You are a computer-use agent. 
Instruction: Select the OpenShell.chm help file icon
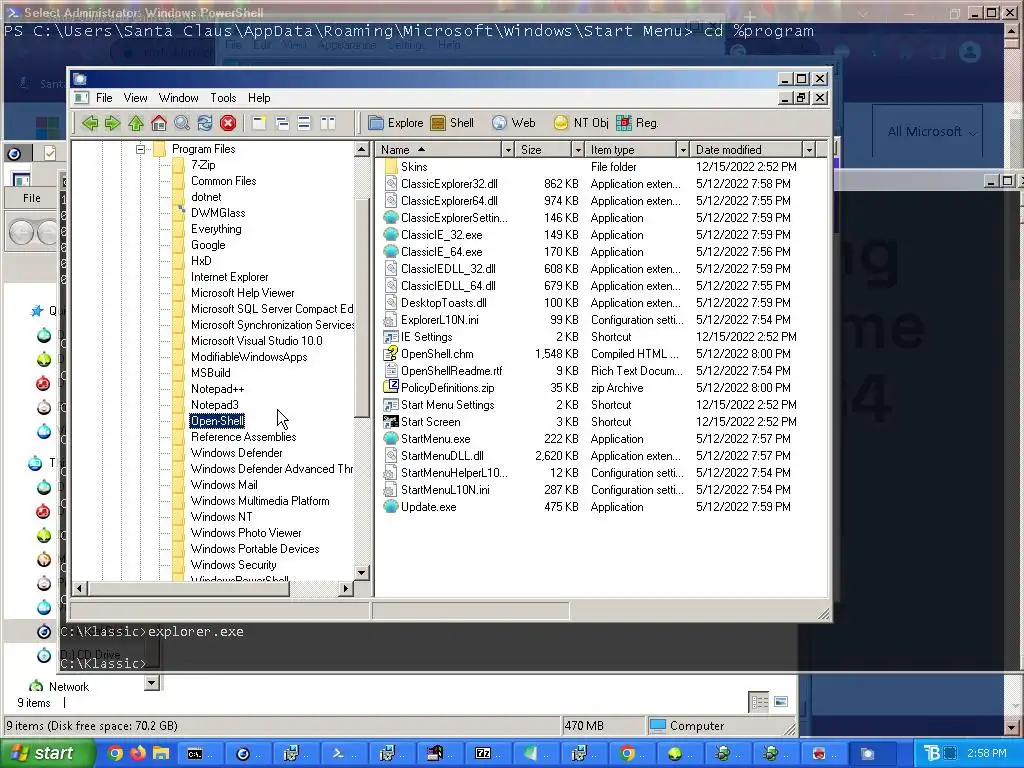tap(391, 354)
